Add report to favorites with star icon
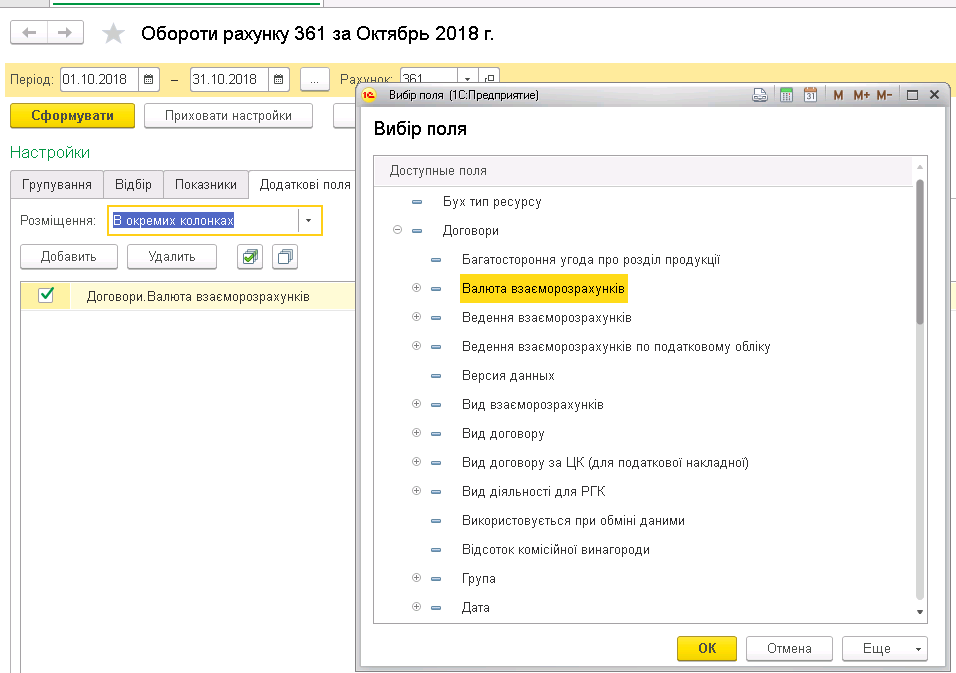 [113, 34]
